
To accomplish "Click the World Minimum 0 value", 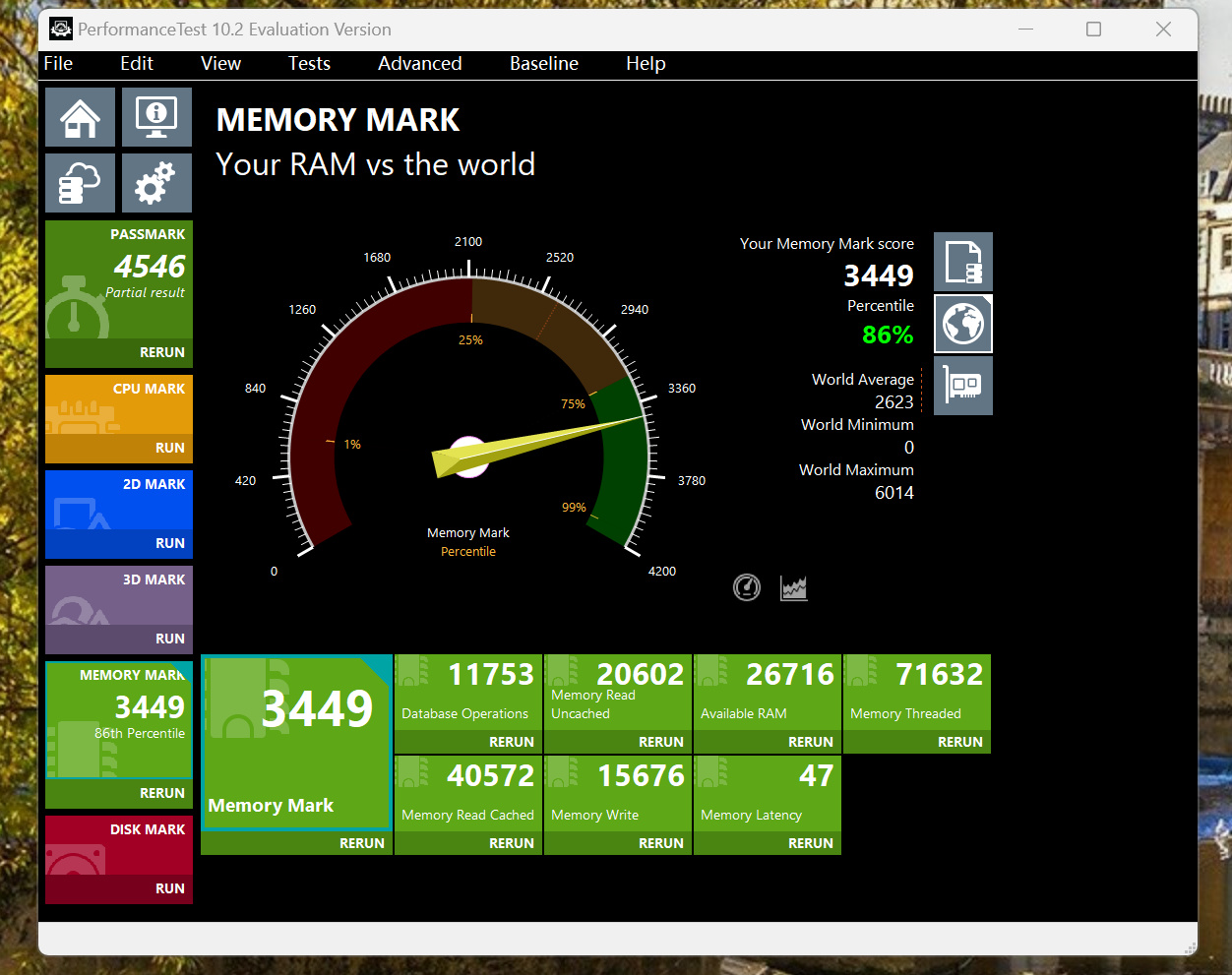I will 908,447.
